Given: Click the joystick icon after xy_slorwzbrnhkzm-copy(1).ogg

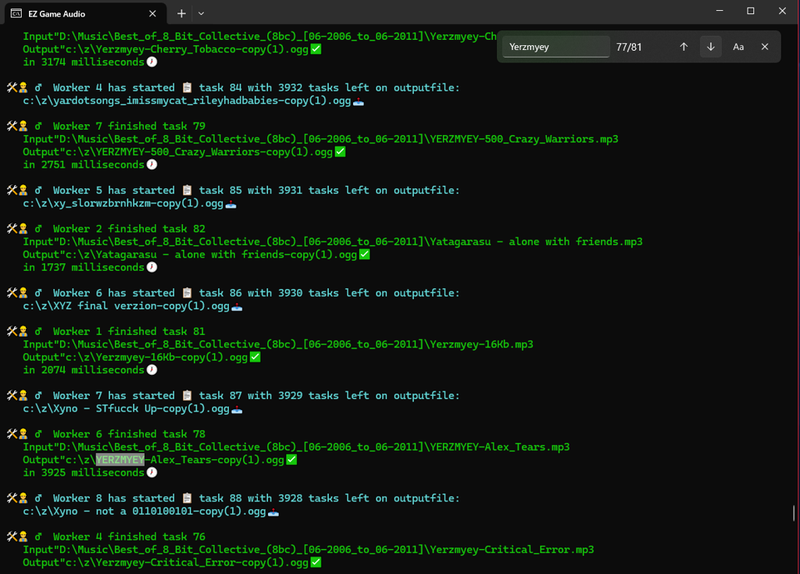Looking at the screenshot, I should (x=231, y=204).
